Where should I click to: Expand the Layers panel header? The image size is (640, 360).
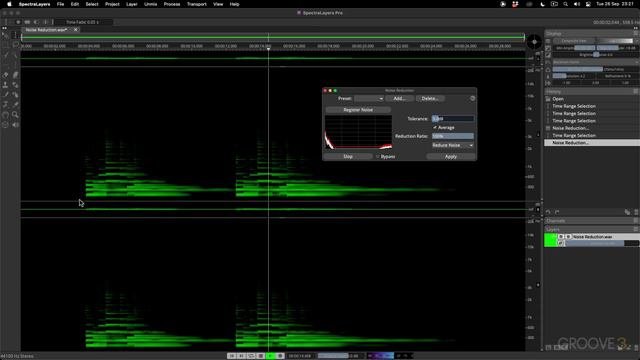pos(592,229)
